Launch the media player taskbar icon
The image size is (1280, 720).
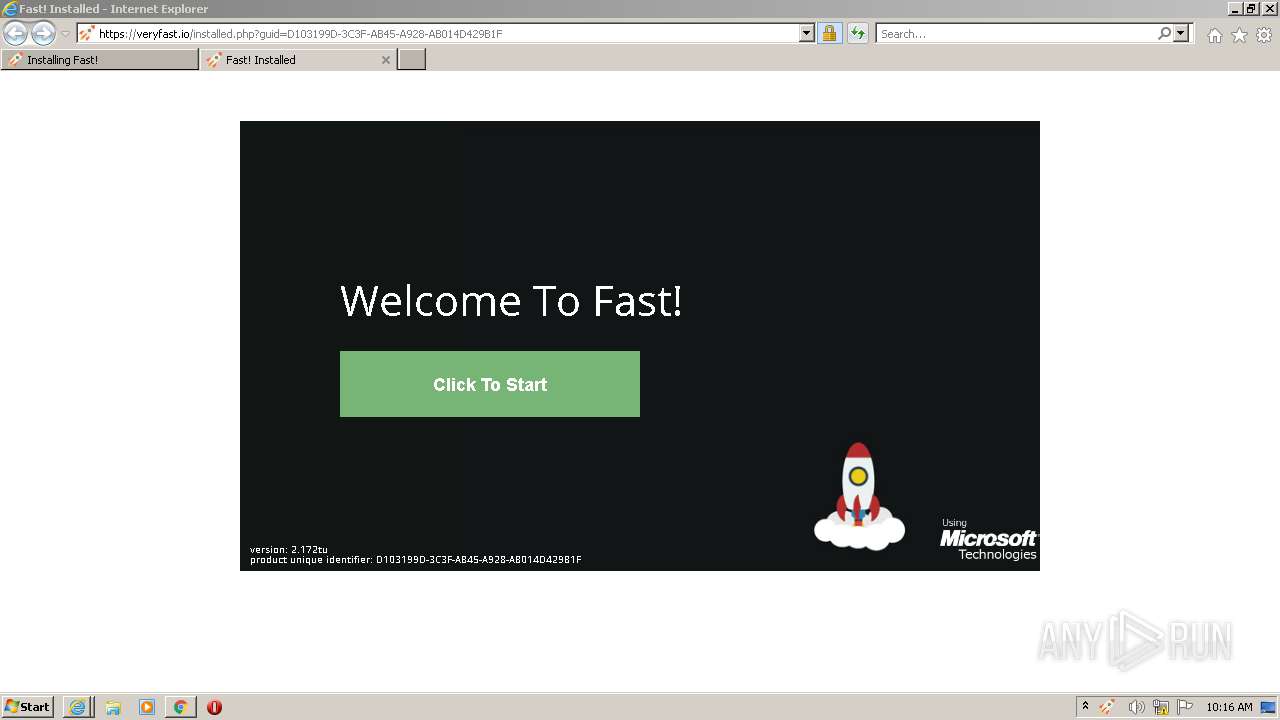coord(147,707)
